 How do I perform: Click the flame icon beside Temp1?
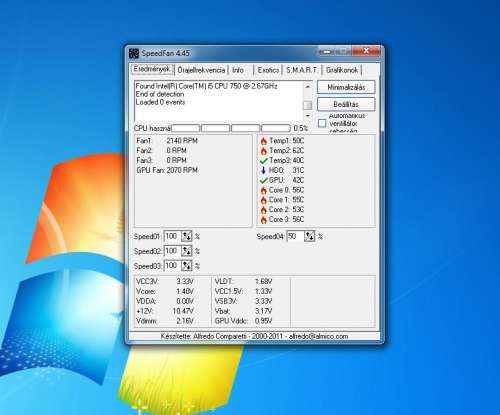pyautogui.click(x=264, y=141)
